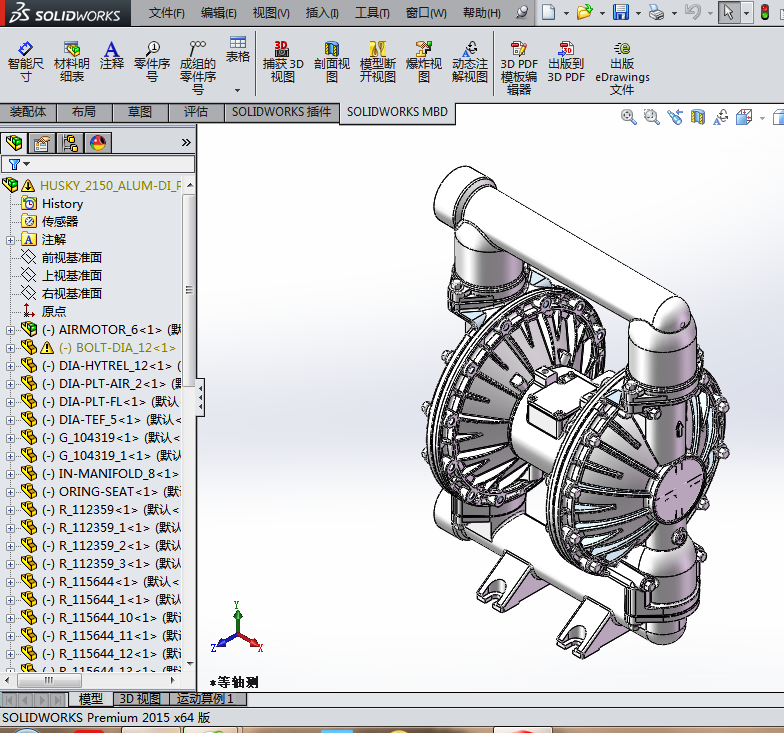Open the Tables (表格) dropdown arrow
The image size is (784, 733).
pyautogui.click(x=238, y=90)
